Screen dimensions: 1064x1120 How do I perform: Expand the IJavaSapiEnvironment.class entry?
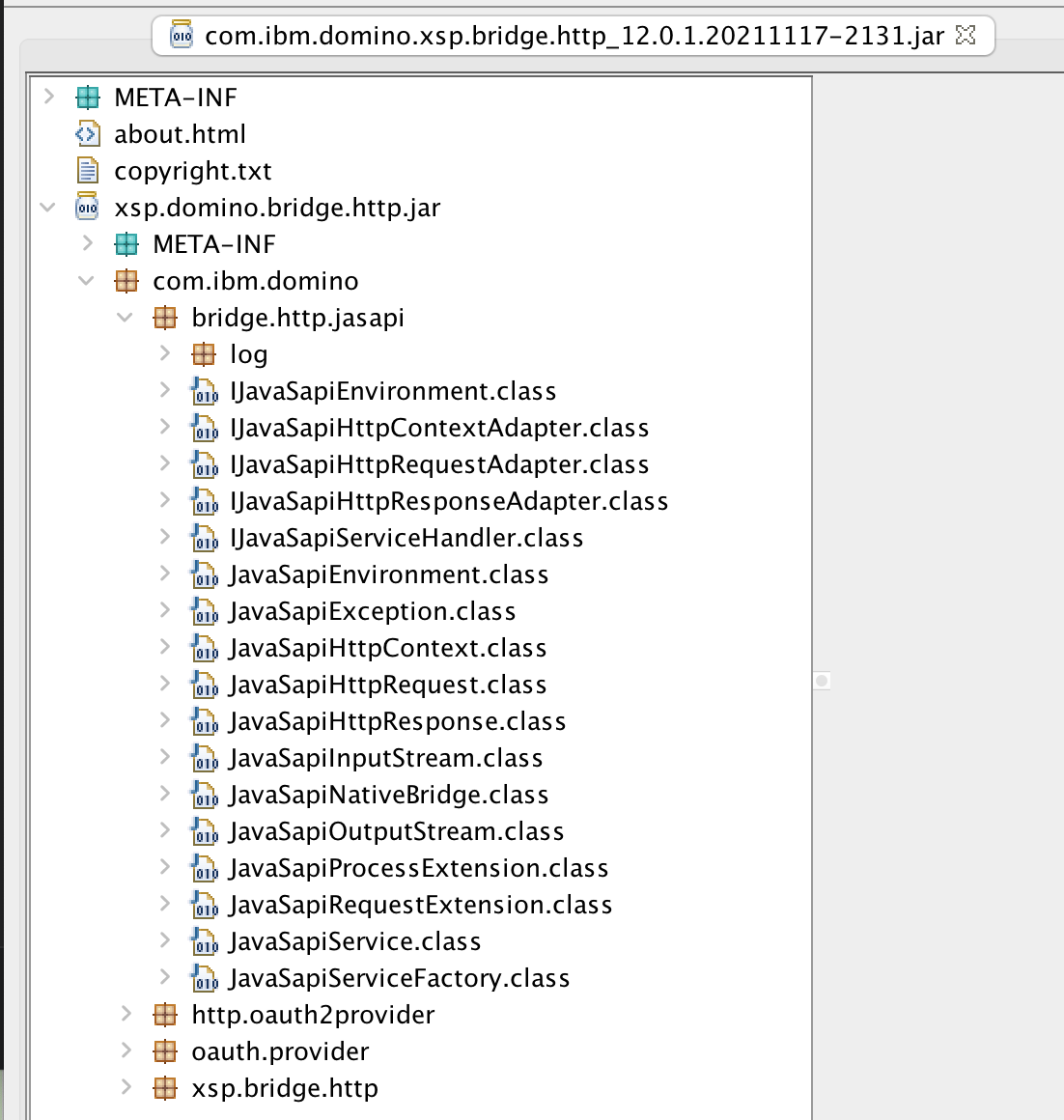click(165, 391)
